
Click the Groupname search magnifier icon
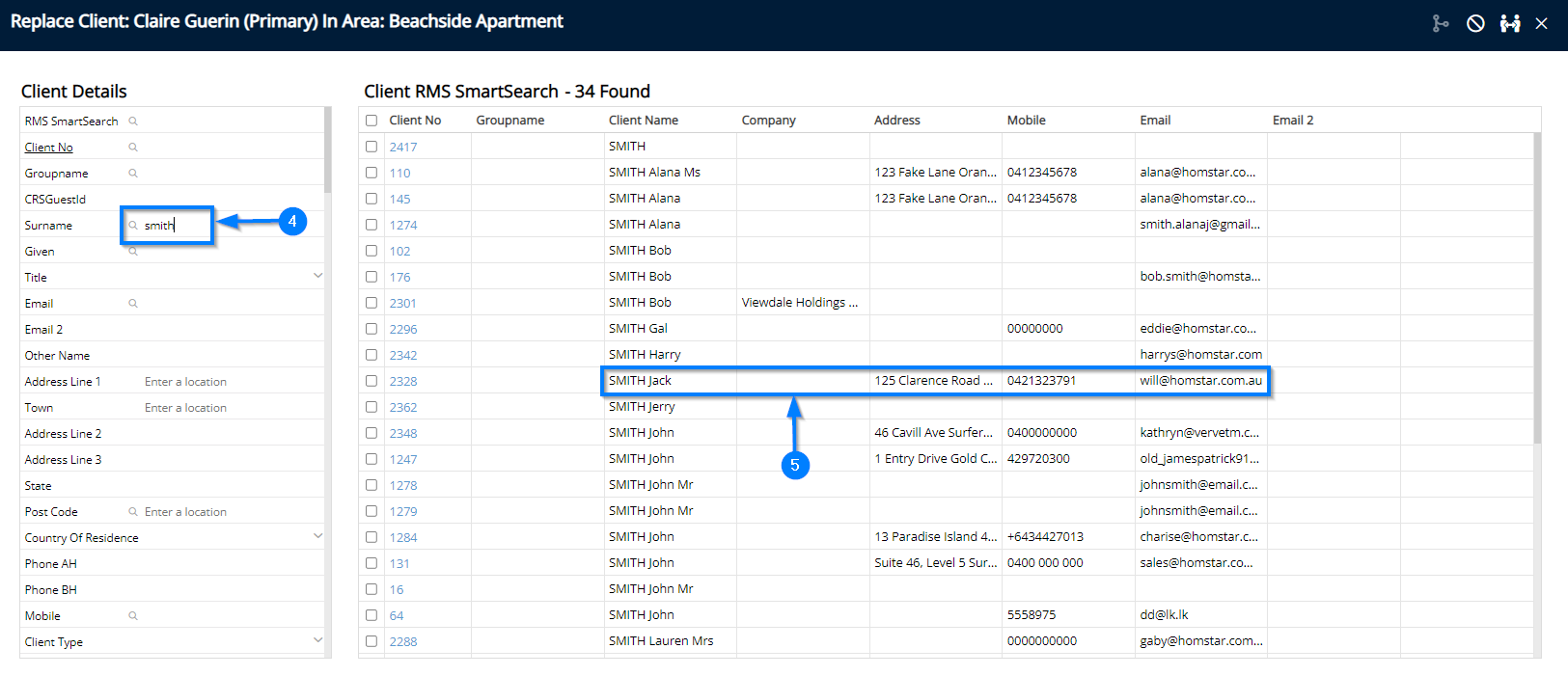click(x=133, y=174)
